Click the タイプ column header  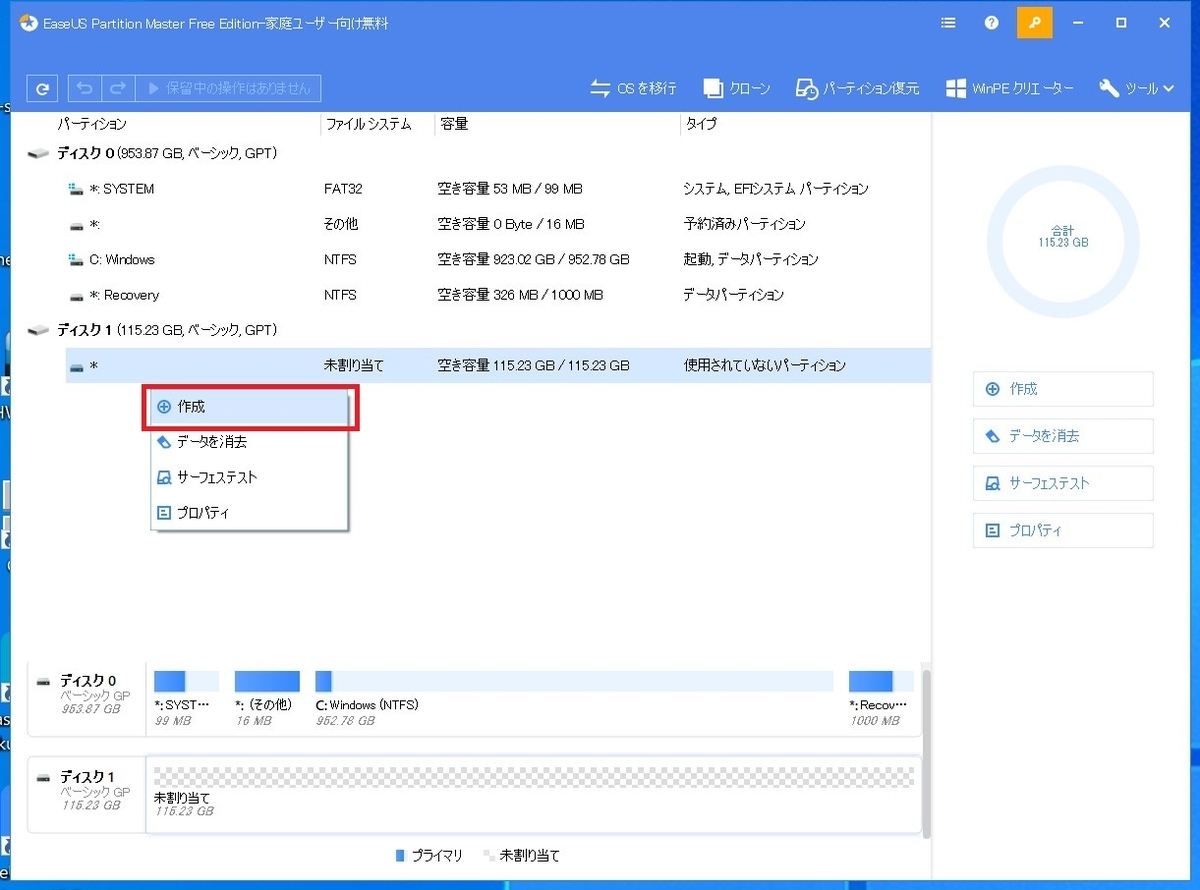point(700,124)
